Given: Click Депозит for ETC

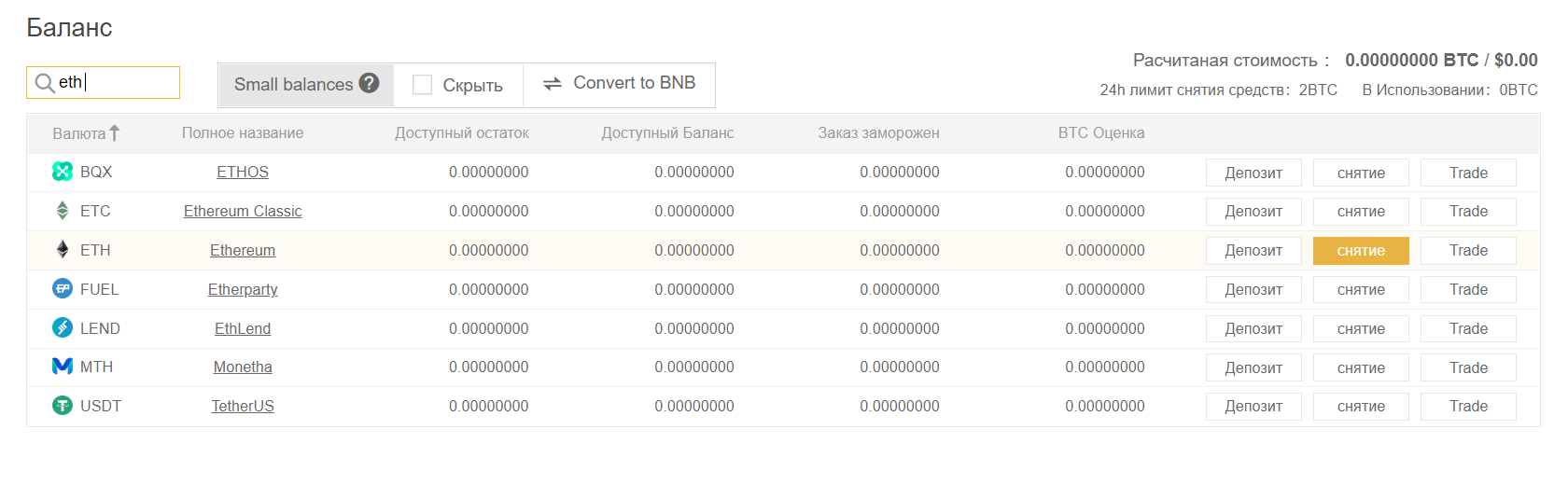Looking at the screenshot, I should pyautogui.click(x=1253, y=212).
